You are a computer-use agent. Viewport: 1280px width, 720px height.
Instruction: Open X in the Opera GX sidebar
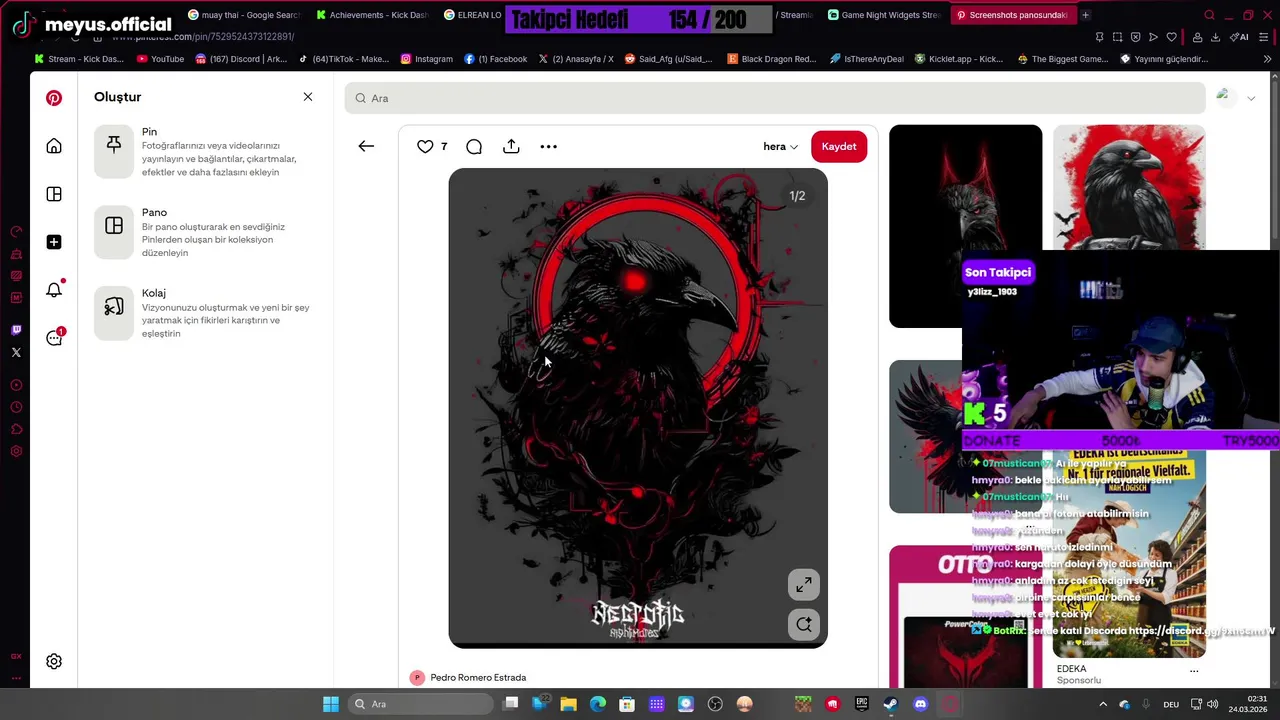click(x=16, y=352)
